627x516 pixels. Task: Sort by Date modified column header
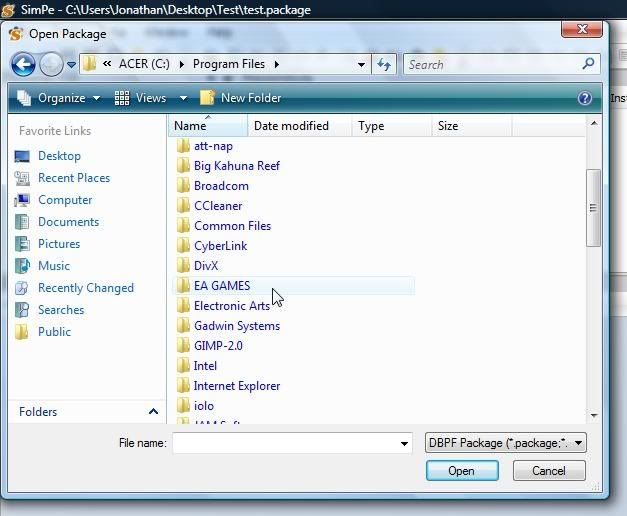300,126
